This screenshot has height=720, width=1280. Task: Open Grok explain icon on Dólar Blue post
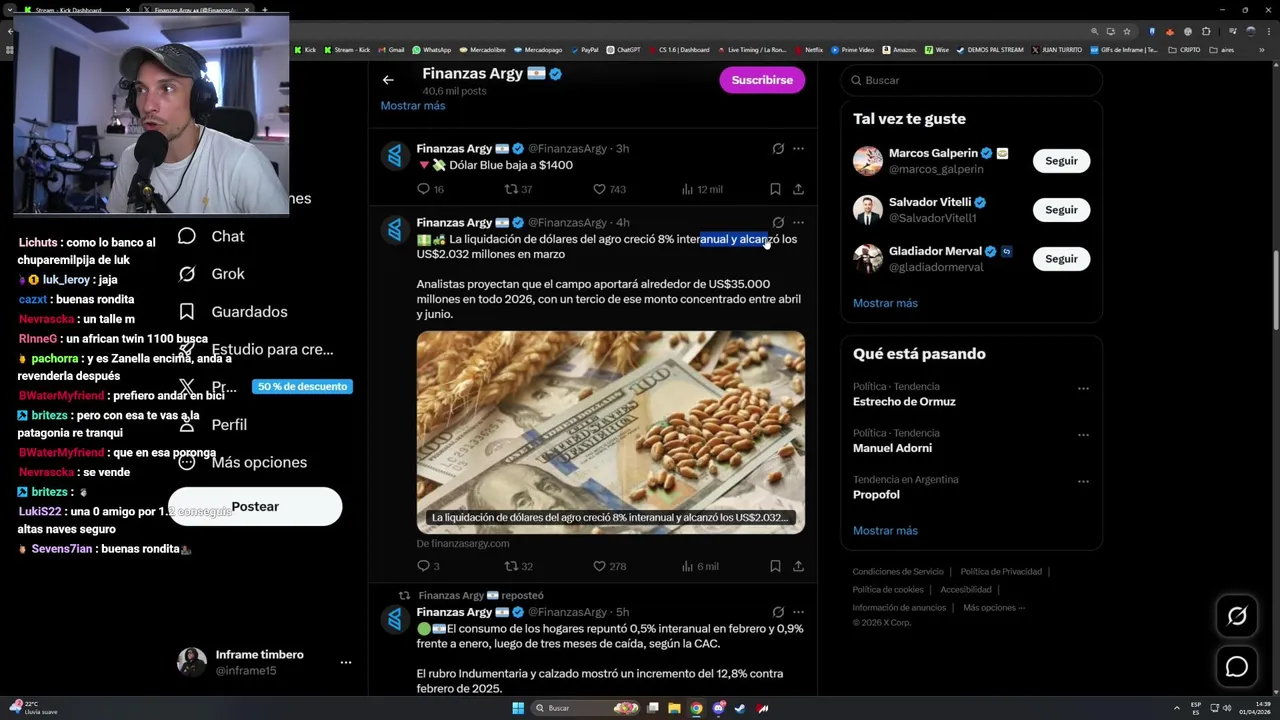(x=778, y=148)
